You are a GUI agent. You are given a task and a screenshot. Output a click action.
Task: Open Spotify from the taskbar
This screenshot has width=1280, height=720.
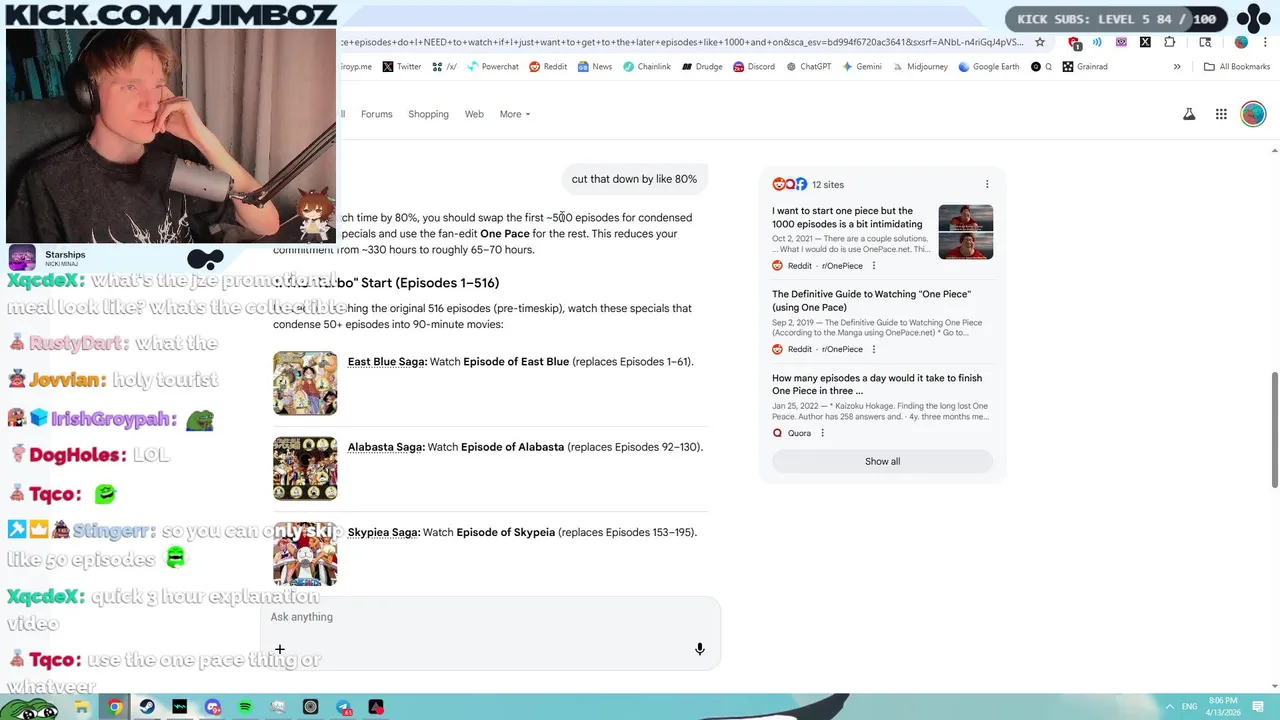(x=245, y=707)
